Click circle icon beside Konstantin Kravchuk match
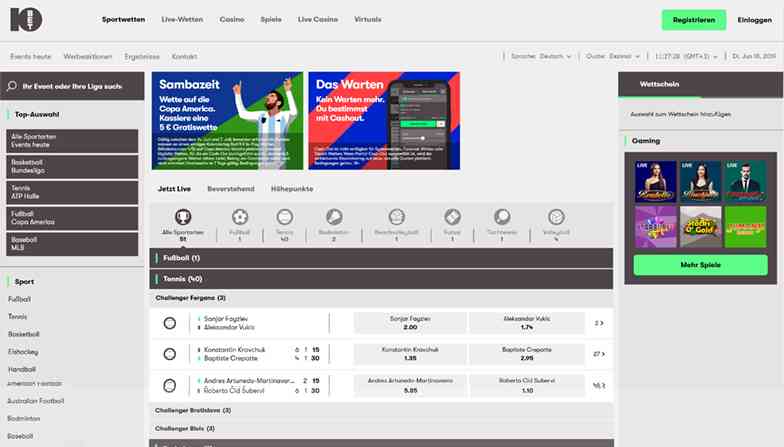The height and width of the screenshot is (447, 784). click(170, 354)
